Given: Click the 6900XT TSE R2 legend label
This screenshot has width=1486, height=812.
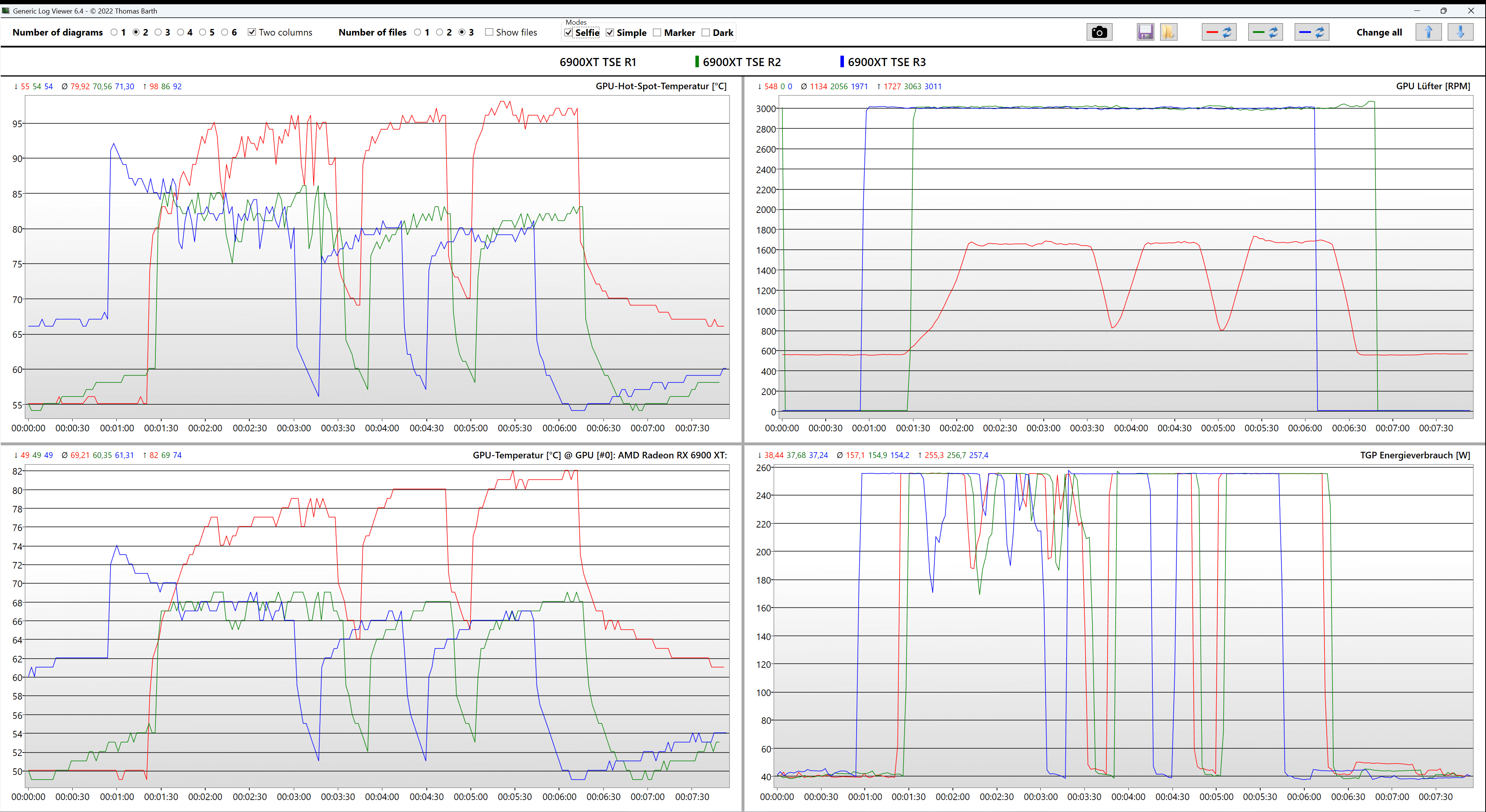Looking at the screenshot, I should [742, 62].
